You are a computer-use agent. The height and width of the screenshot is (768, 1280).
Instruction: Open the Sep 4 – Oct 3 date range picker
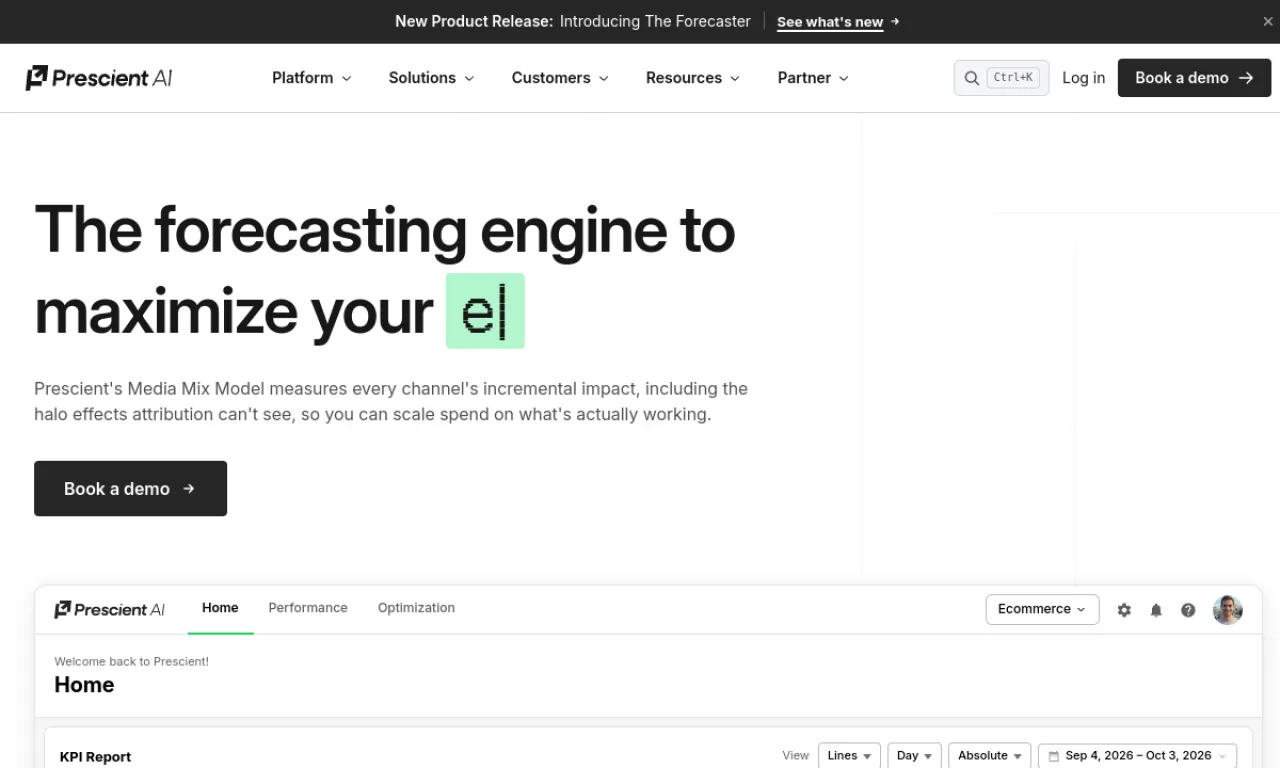coord(1137,756)
